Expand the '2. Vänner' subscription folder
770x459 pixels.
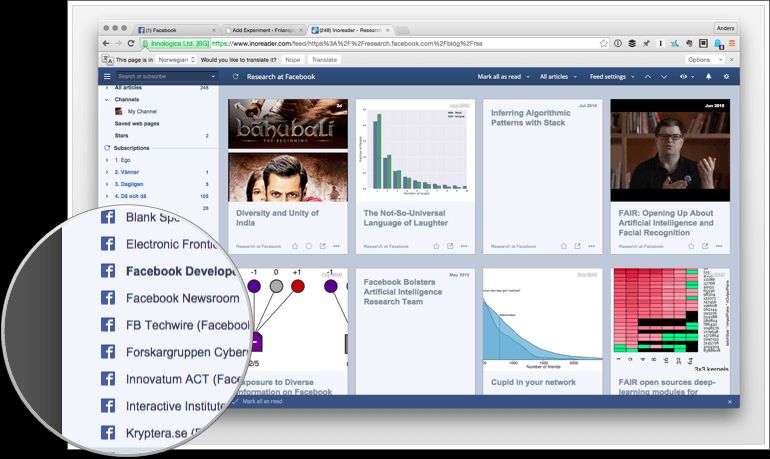coord(107,172)
